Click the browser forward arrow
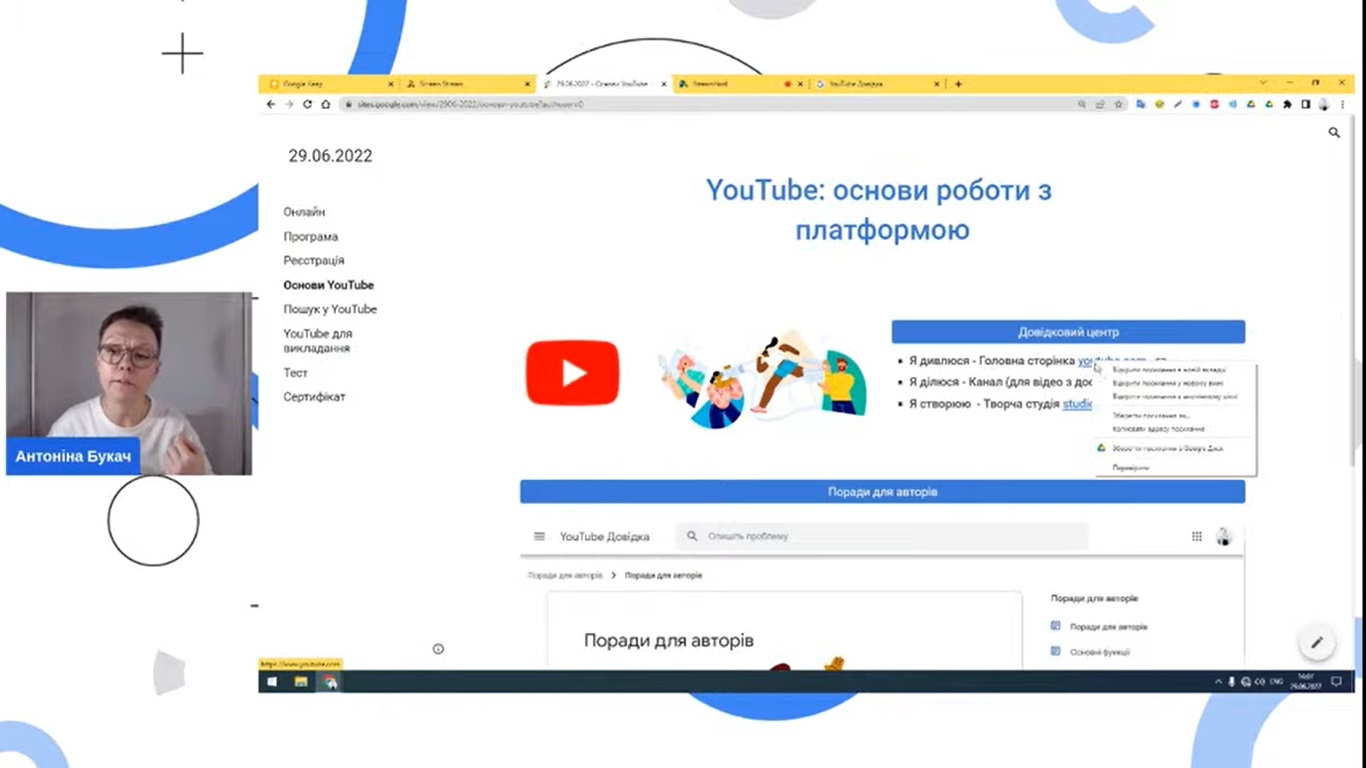The image size is (1366, 768). [x=289, y=104]
